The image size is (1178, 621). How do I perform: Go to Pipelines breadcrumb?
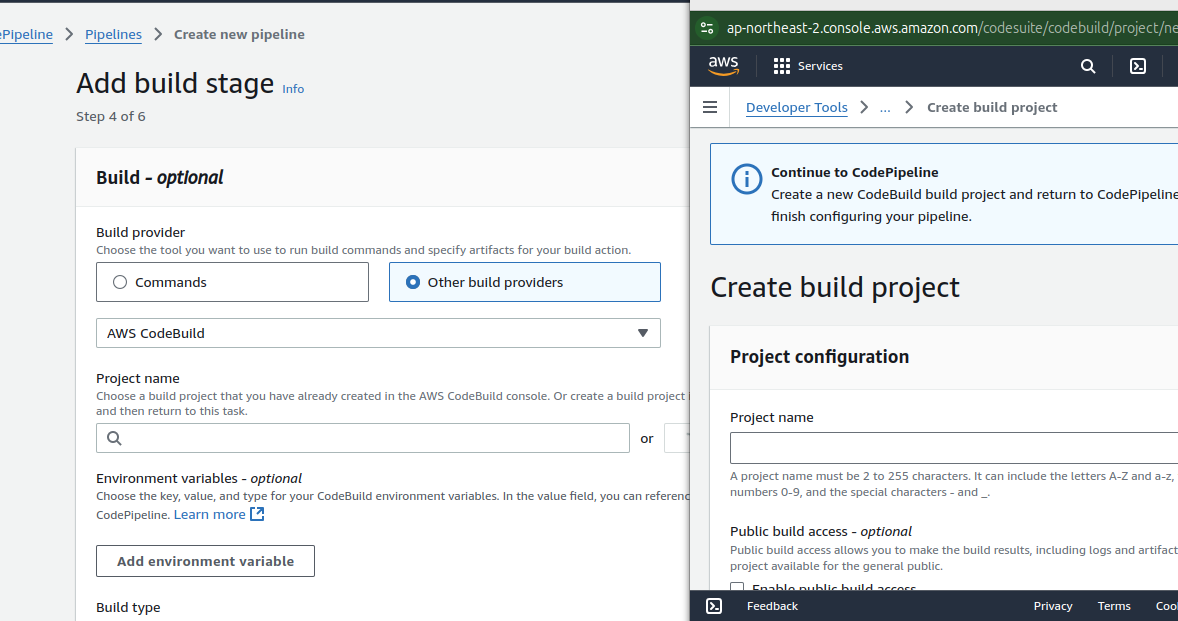(x=113, y=34)
